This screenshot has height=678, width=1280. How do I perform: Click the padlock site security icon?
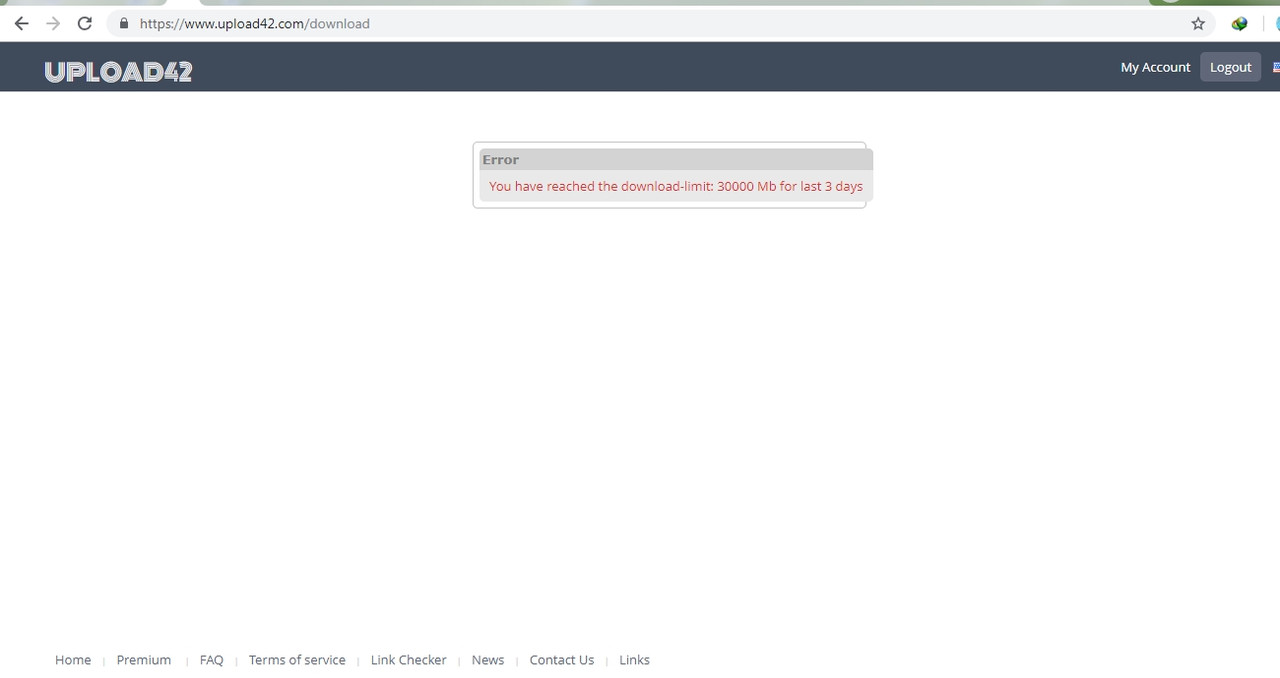124,23
